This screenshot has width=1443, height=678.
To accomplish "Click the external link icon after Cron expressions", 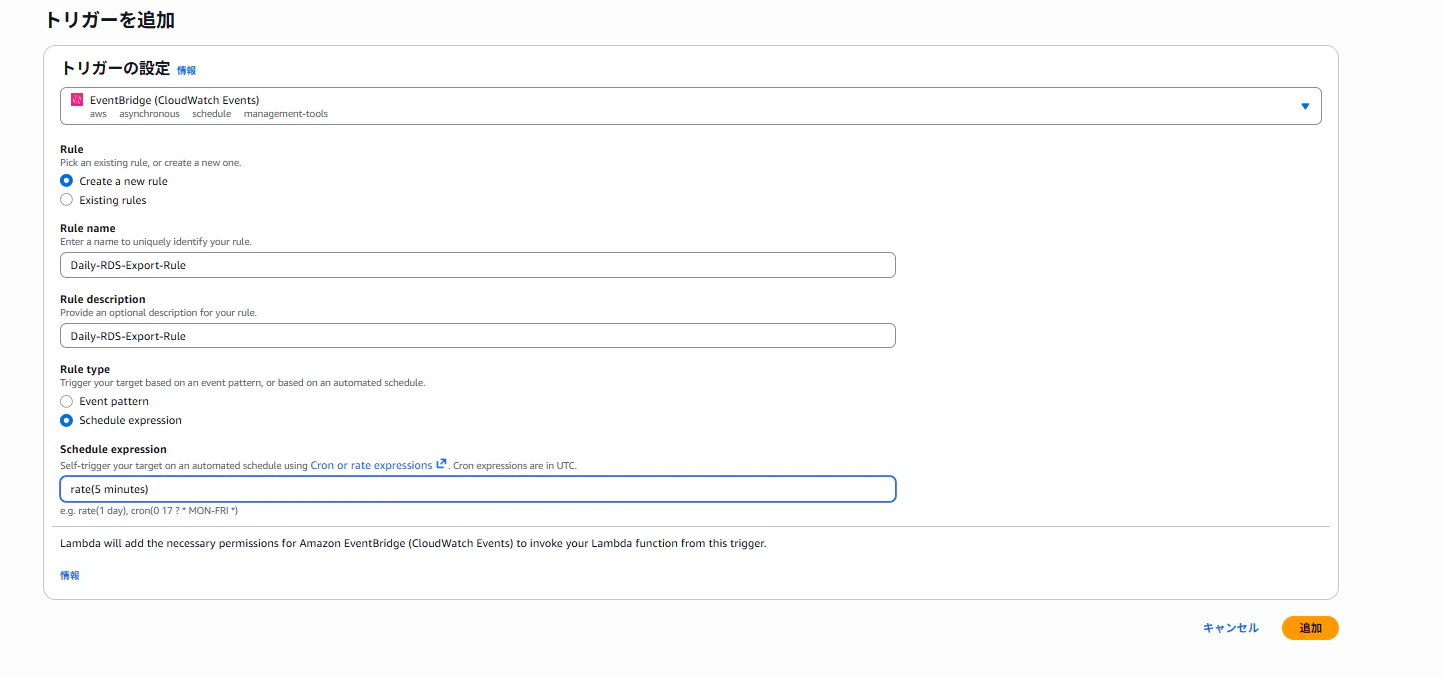I will pos(441,464).
